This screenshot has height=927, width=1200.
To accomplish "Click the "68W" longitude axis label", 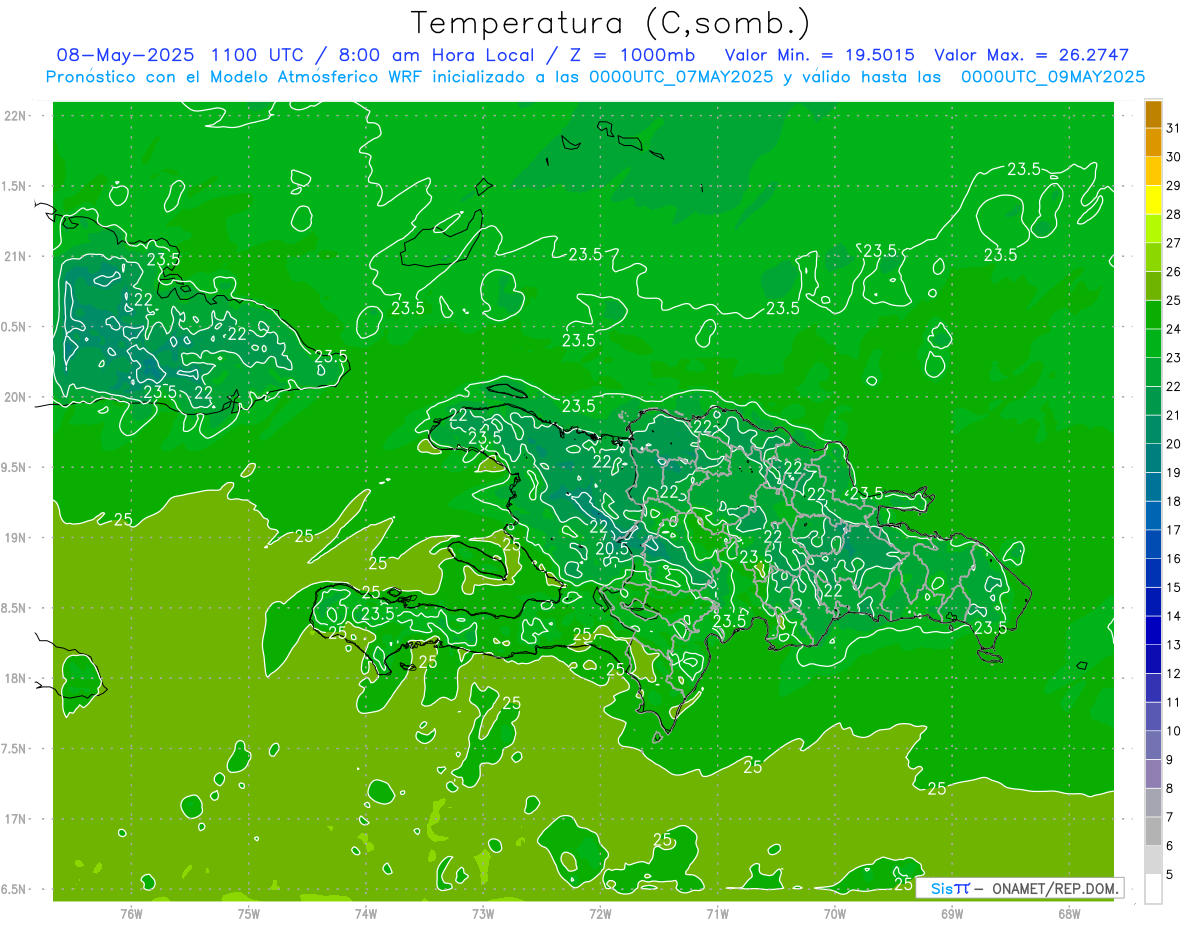I will click(x=1068, y=914).
